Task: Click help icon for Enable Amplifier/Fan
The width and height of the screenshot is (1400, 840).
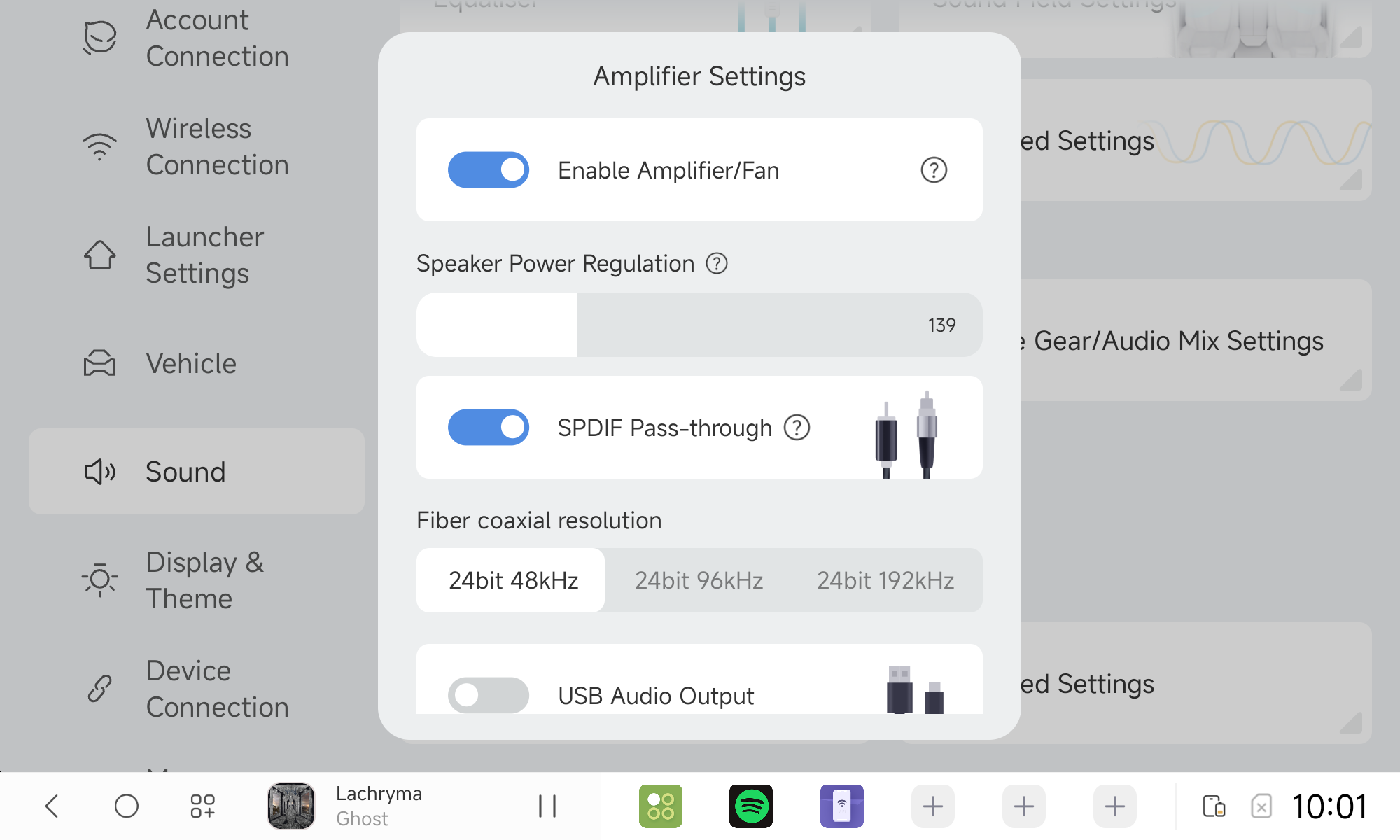Action: (x=934, y=170)
